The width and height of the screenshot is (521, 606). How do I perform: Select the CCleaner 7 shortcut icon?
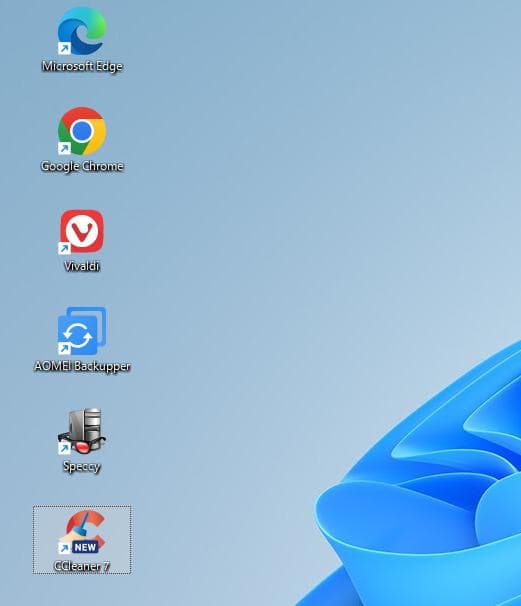tap(82, 531)
